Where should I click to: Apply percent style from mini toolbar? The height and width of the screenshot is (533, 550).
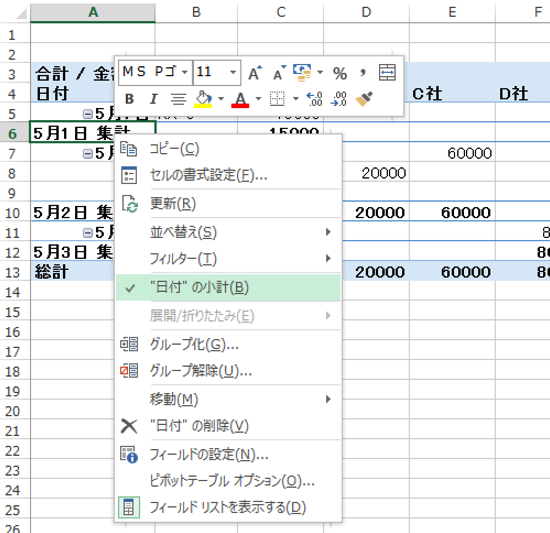pyautogui.click(x=340, y=73)
